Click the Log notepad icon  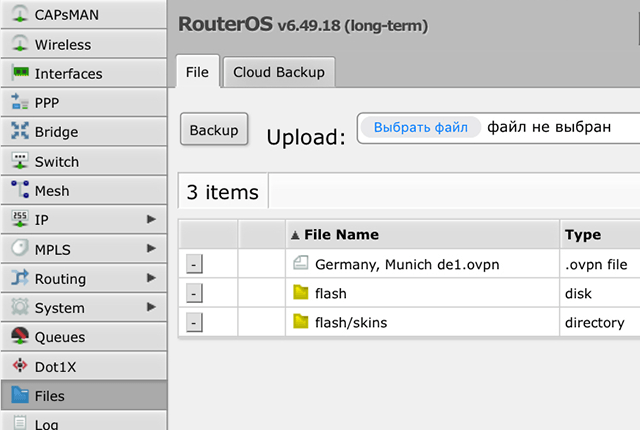pos(20,423)
